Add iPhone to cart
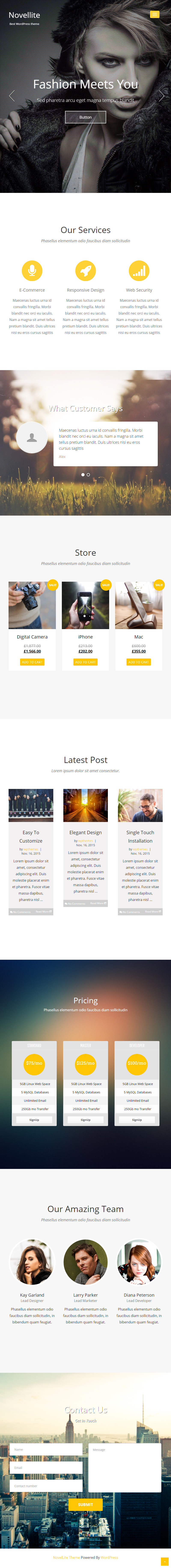 click(x=86, y=662)
